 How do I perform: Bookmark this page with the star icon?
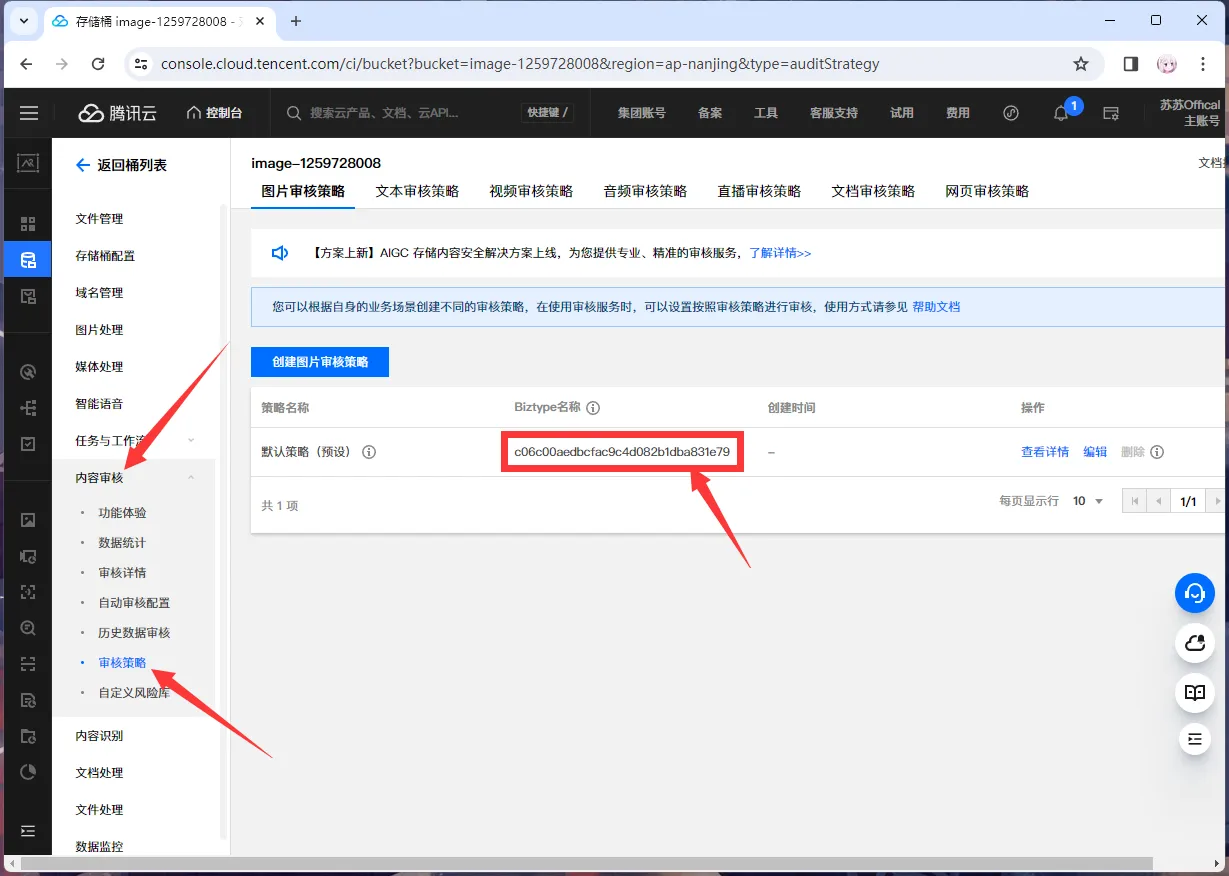(x=1080, y=64)
